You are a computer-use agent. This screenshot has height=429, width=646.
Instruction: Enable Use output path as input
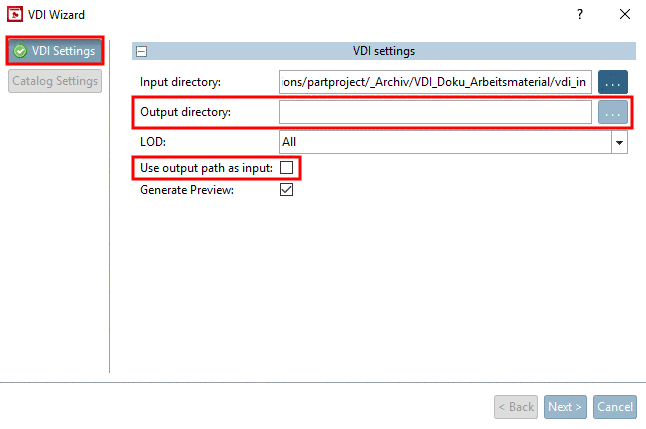coord(286,167)
